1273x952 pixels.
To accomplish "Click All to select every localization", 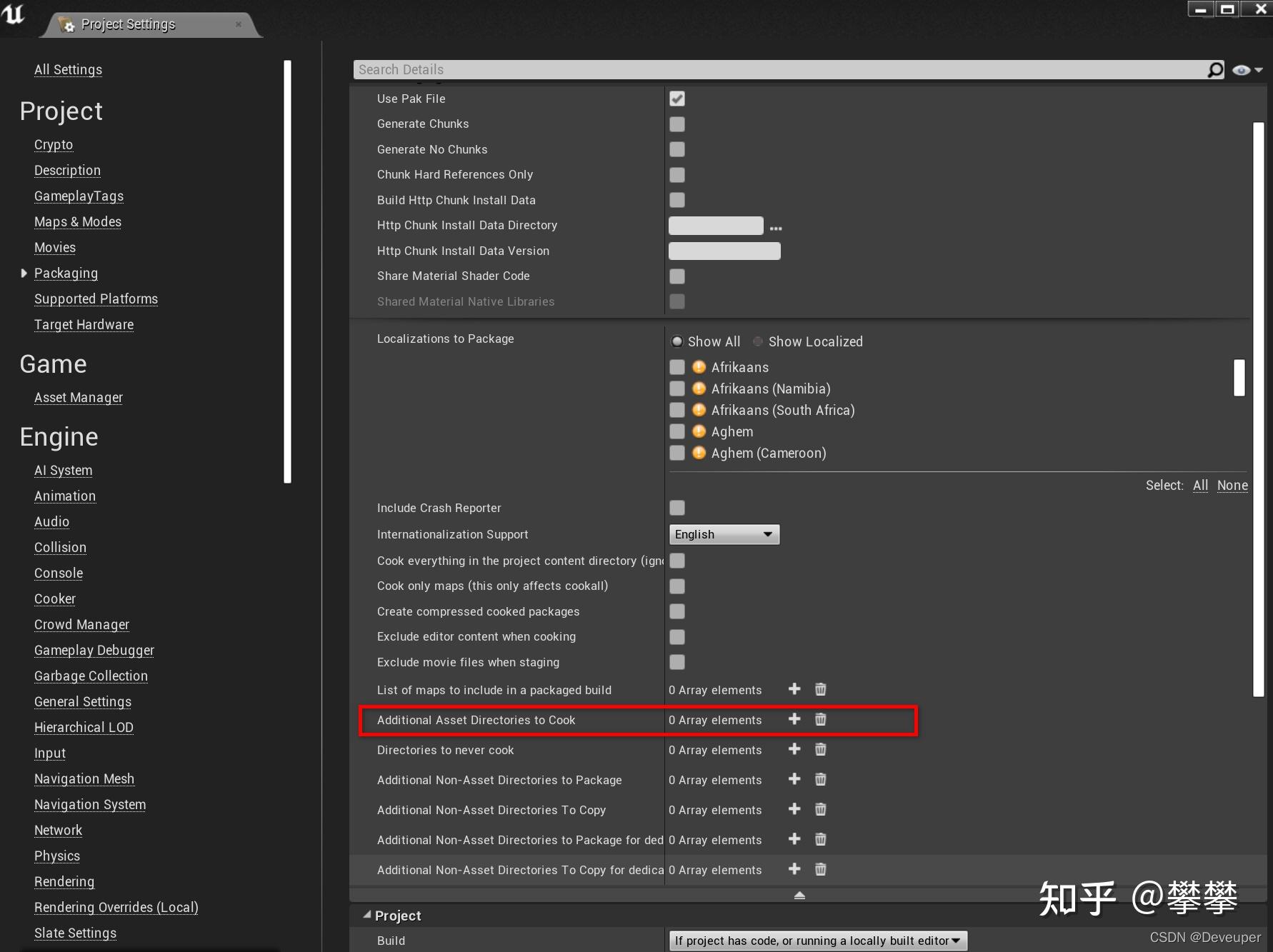I will pyautogui.click(x=1200, y=485).
